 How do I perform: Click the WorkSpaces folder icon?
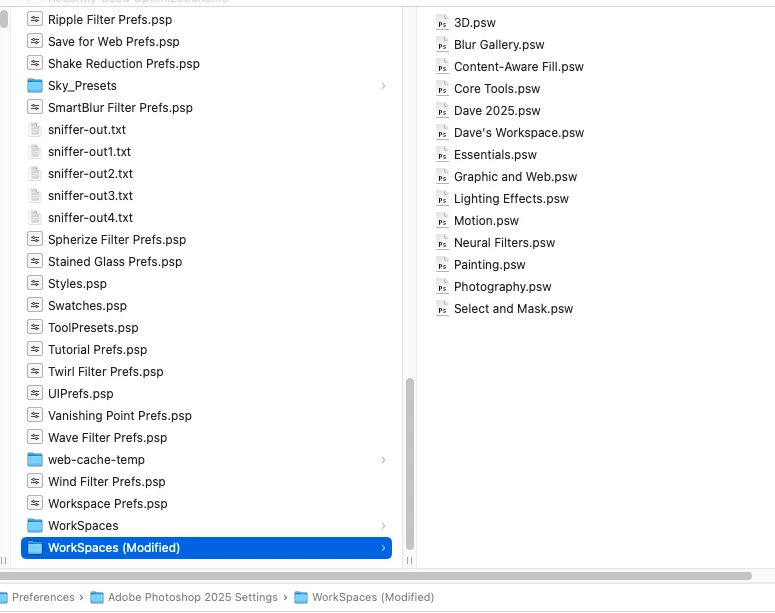35,525
